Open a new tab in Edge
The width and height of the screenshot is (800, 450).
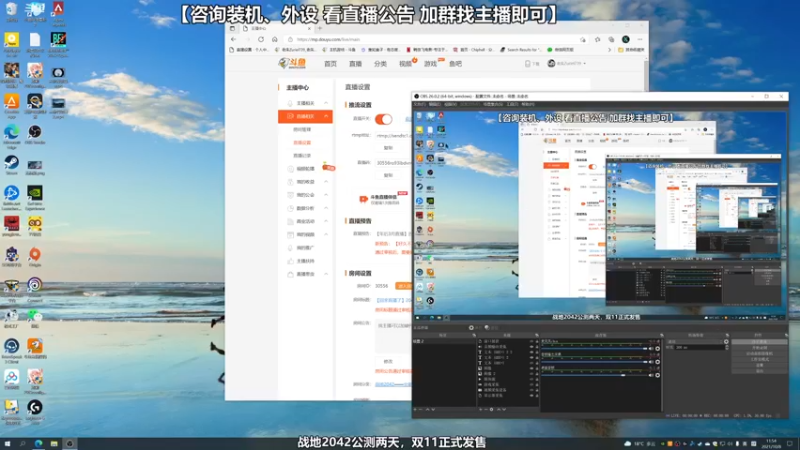coord(320,29)
